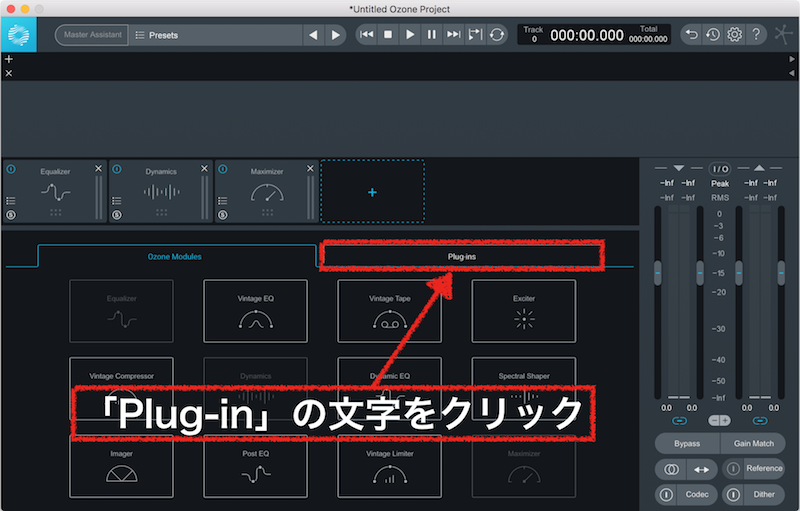Click the I/O meter options button
The height and width of the screenshot is (511, 800).
pyautogui.click(x=720, y=169)
